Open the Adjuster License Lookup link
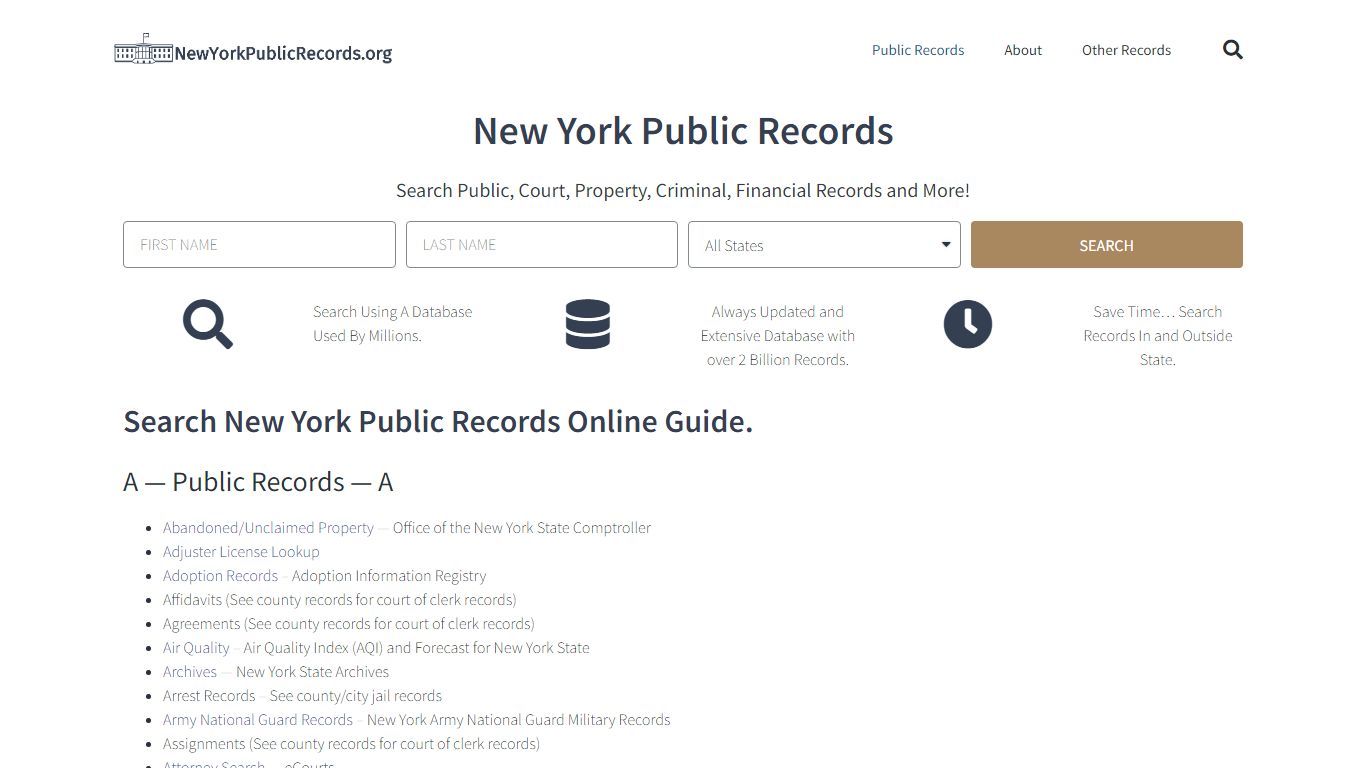 tap(241, 551)
